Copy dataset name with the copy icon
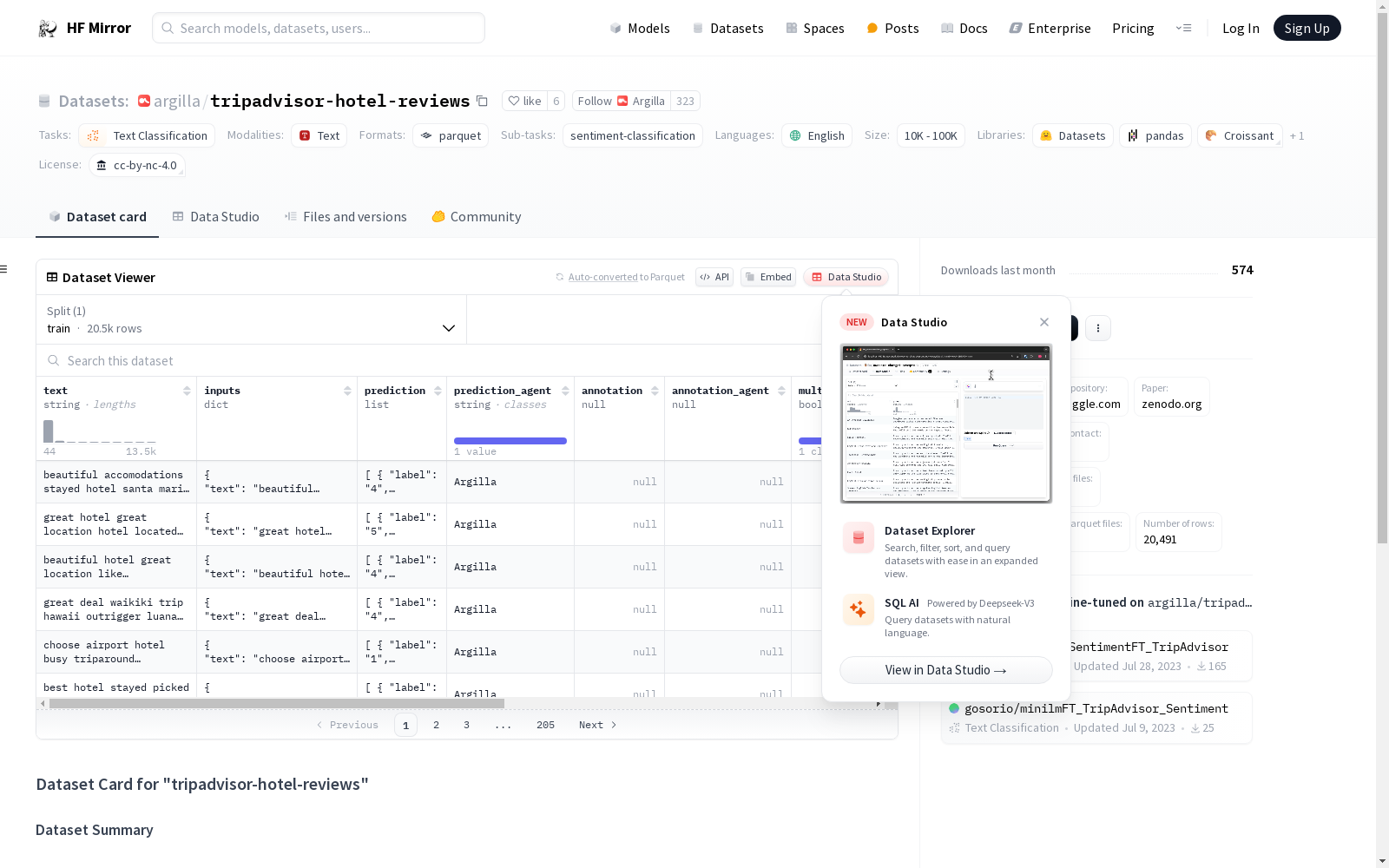 pos(483,102)
